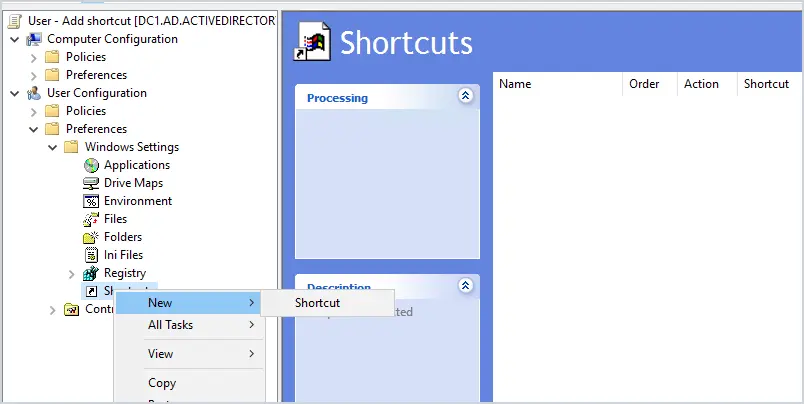Sort list by Name column header
The width and height of the screenshot is (804, 404).
(558, 84)
